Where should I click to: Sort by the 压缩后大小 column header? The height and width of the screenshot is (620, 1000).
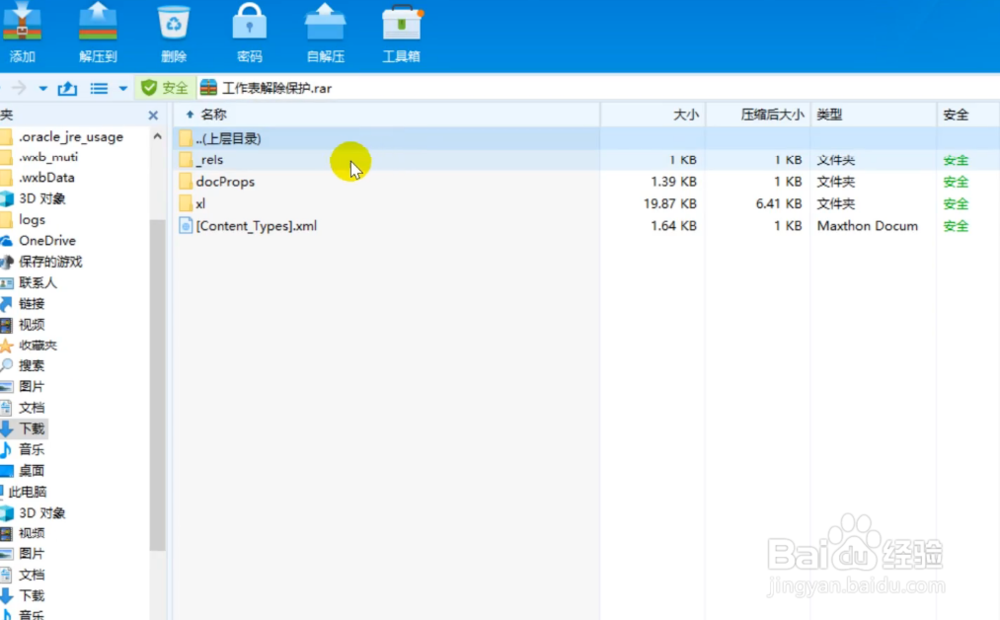tap(758, 115)
